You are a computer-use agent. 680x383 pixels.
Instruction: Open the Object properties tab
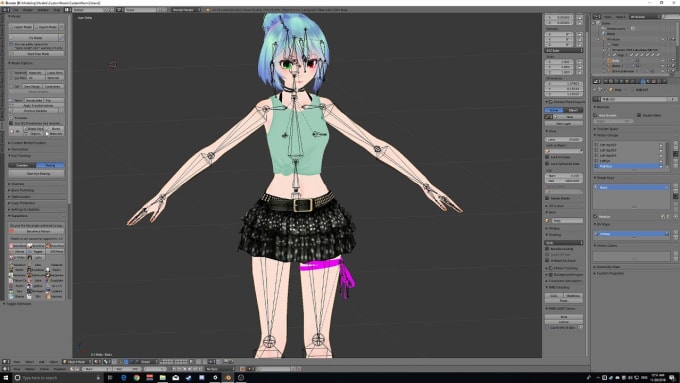[627, 81]
